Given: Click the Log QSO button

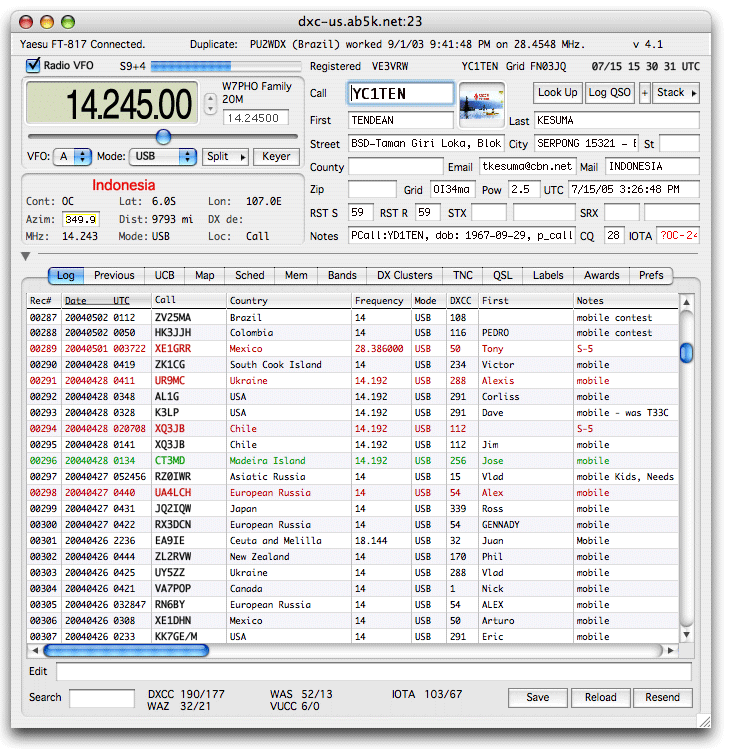Looking at the screenshot, I should tap(610, 93).
